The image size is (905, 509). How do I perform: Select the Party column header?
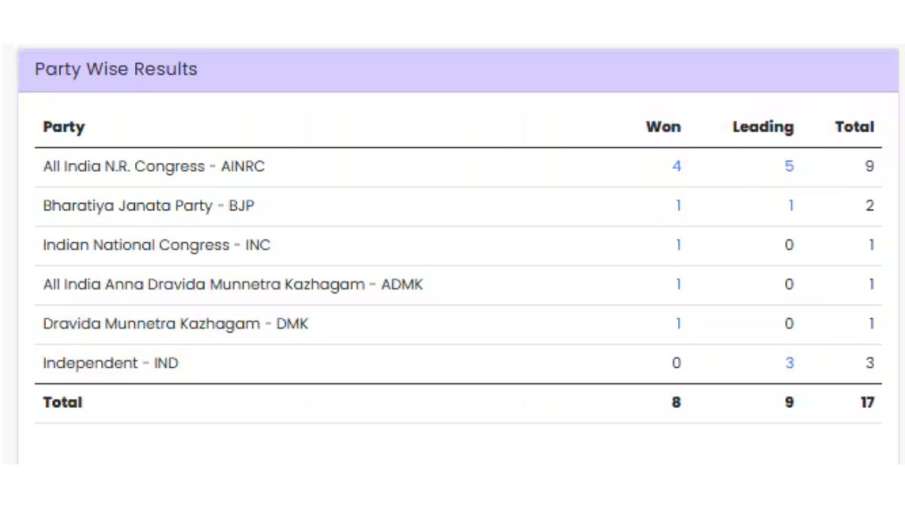tap(63, 127)
